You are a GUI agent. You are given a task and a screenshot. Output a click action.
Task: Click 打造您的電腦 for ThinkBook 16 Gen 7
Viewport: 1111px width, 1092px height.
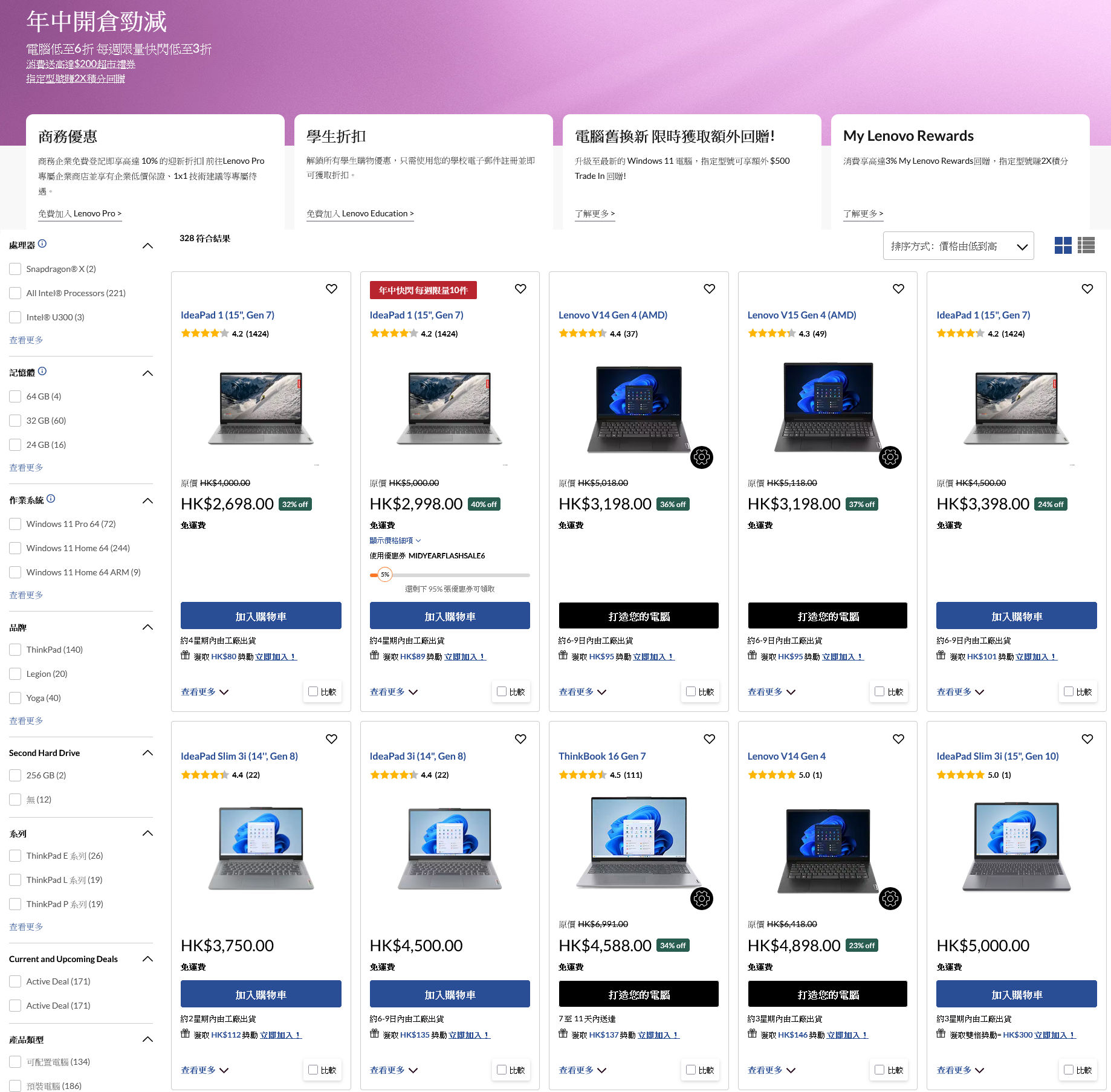[639, 994]
